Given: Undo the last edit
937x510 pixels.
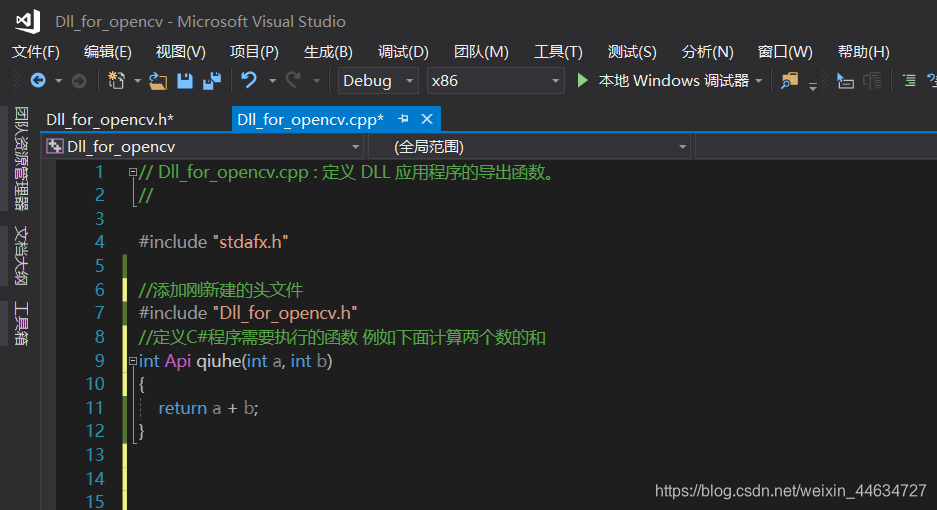Looking at the screenshot, I should [249, 80].
